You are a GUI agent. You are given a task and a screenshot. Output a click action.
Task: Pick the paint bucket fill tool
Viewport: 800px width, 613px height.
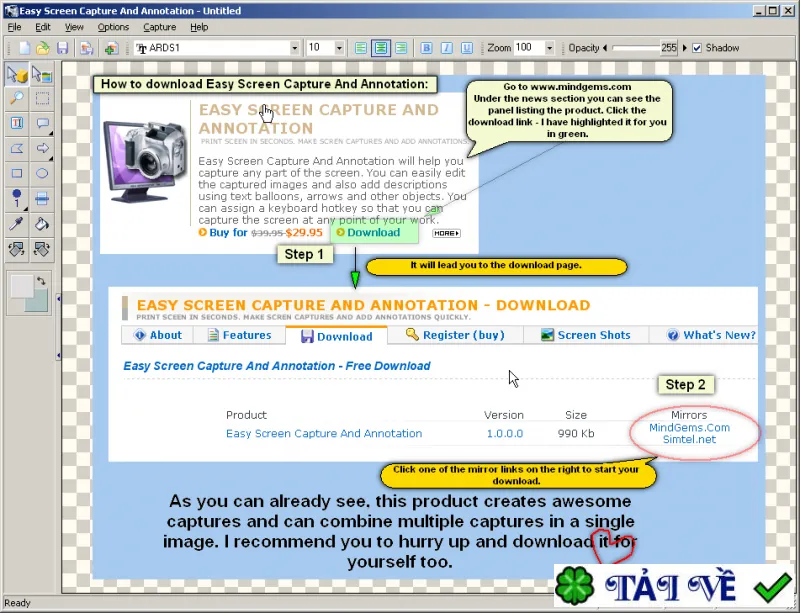click(42, 224)
